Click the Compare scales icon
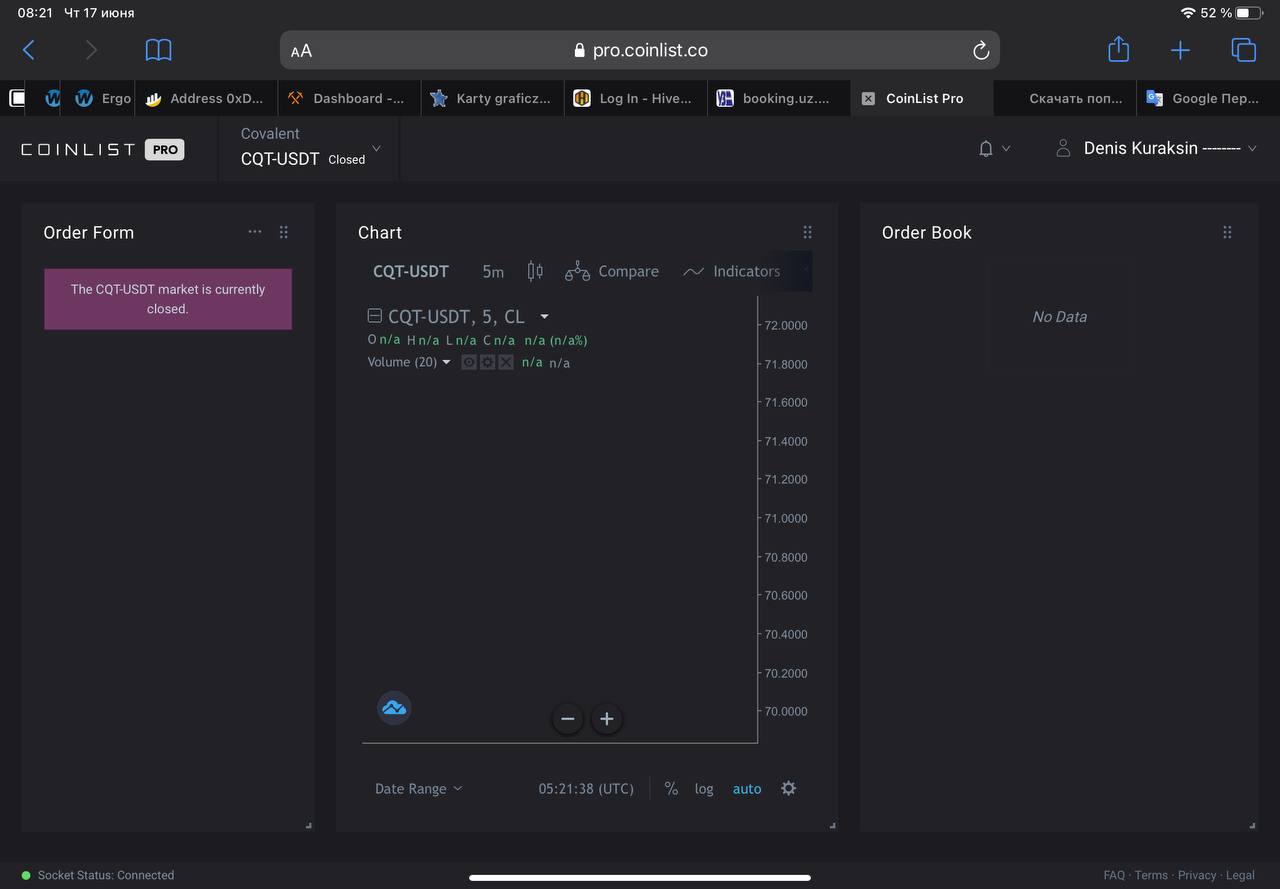This screenshot has width=1280, height=889. (x=577, y=271)
